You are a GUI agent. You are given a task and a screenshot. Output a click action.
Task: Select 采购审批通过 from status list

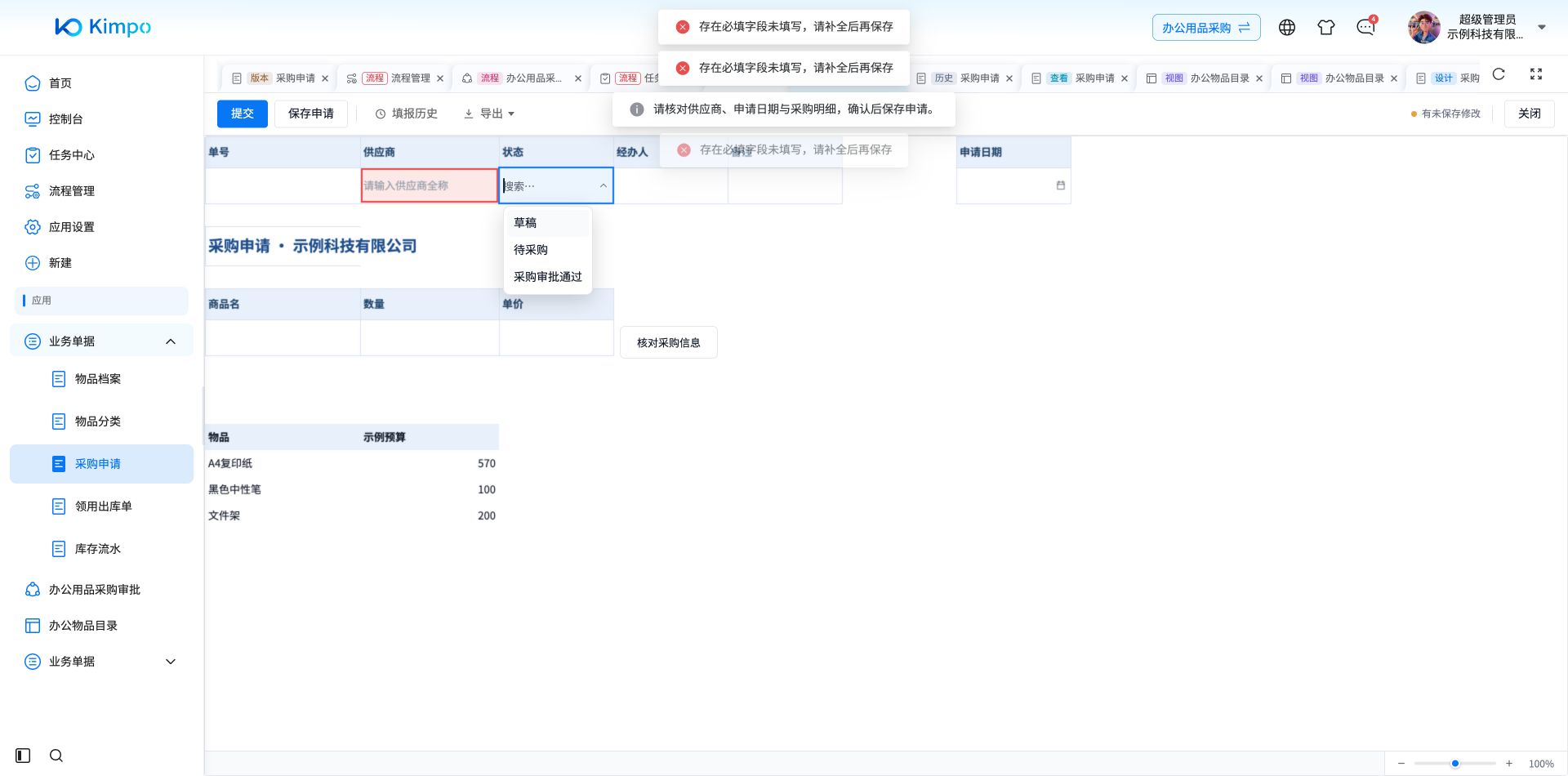pyautogui.click(x=548, y=277)
